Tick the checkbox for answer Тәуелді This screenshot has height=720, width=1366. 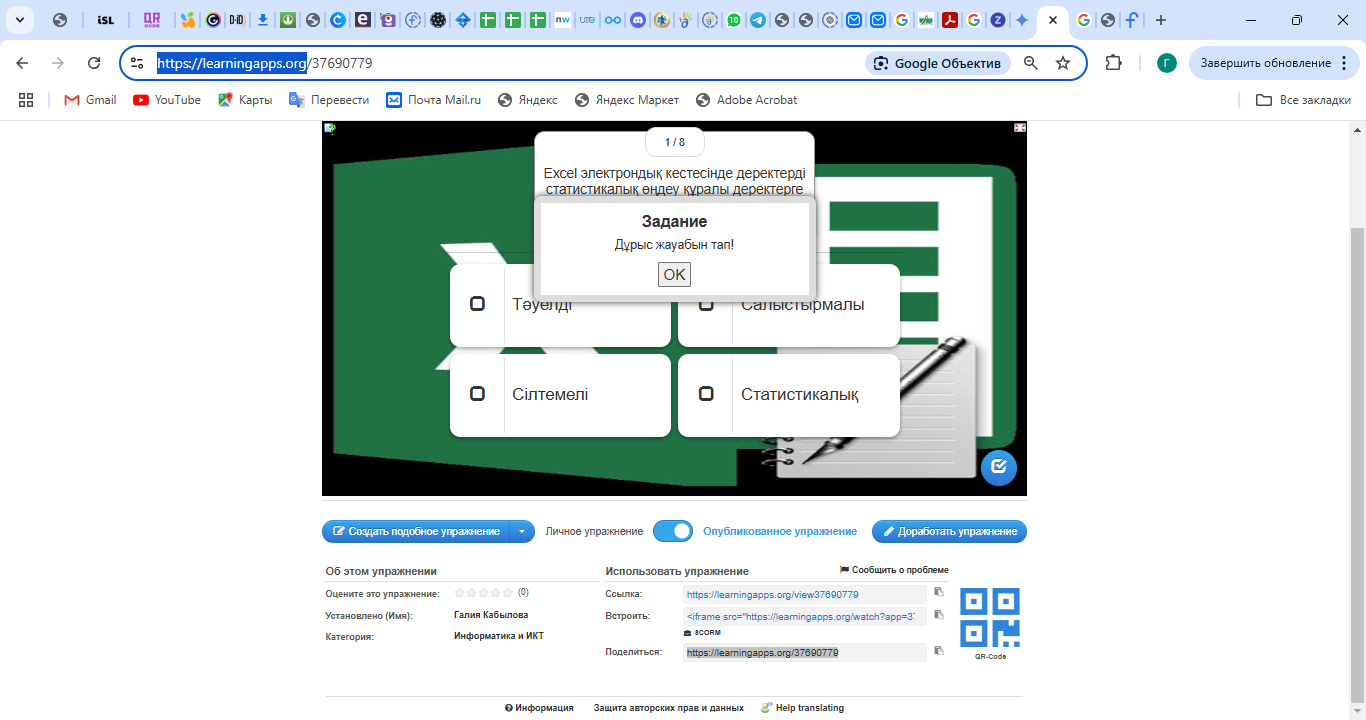coord(478,304)
